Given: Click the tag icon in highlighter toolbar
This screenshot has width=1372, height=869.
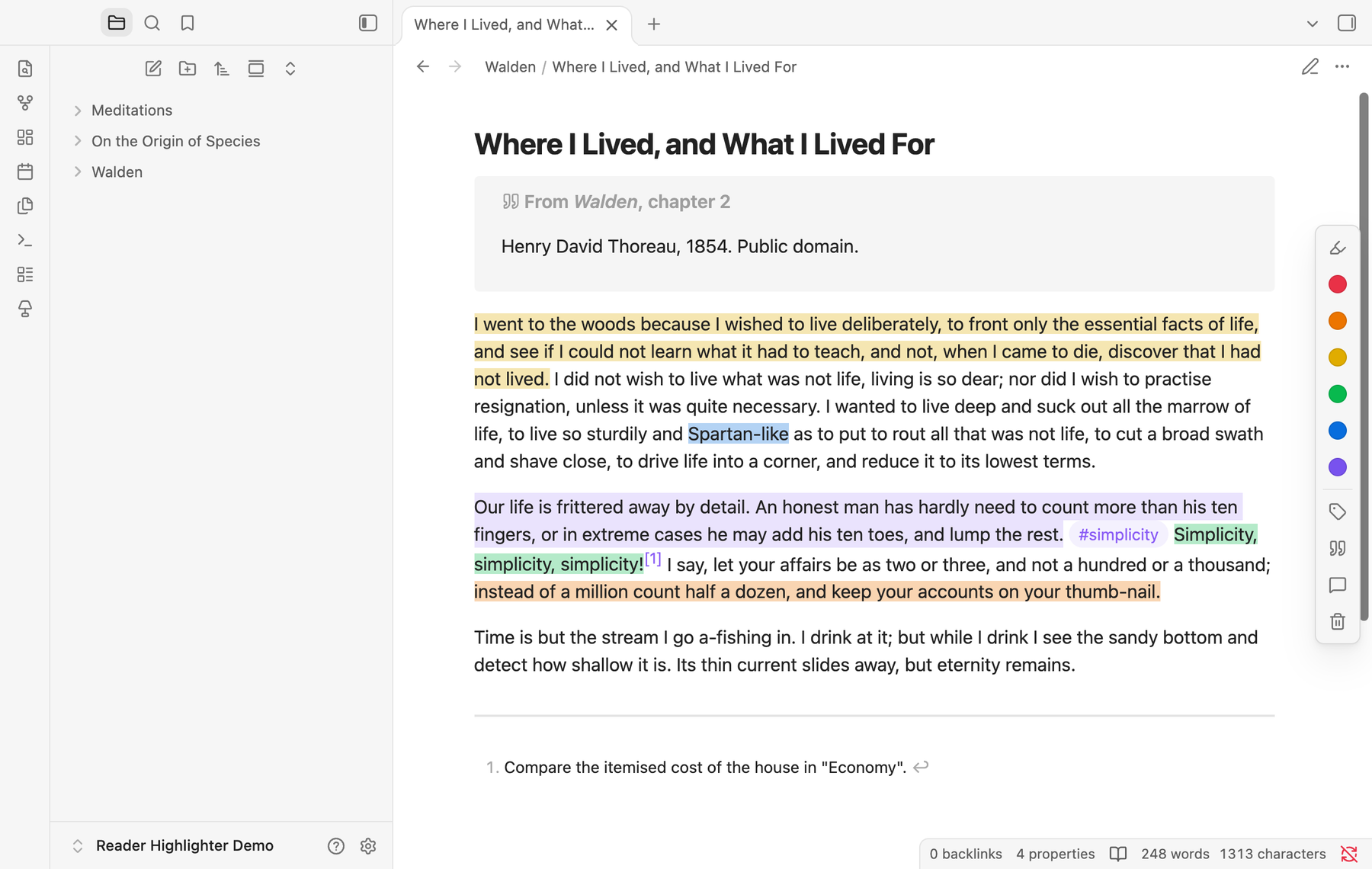Looking at the screenshot, I should (x=1338, y=511).
